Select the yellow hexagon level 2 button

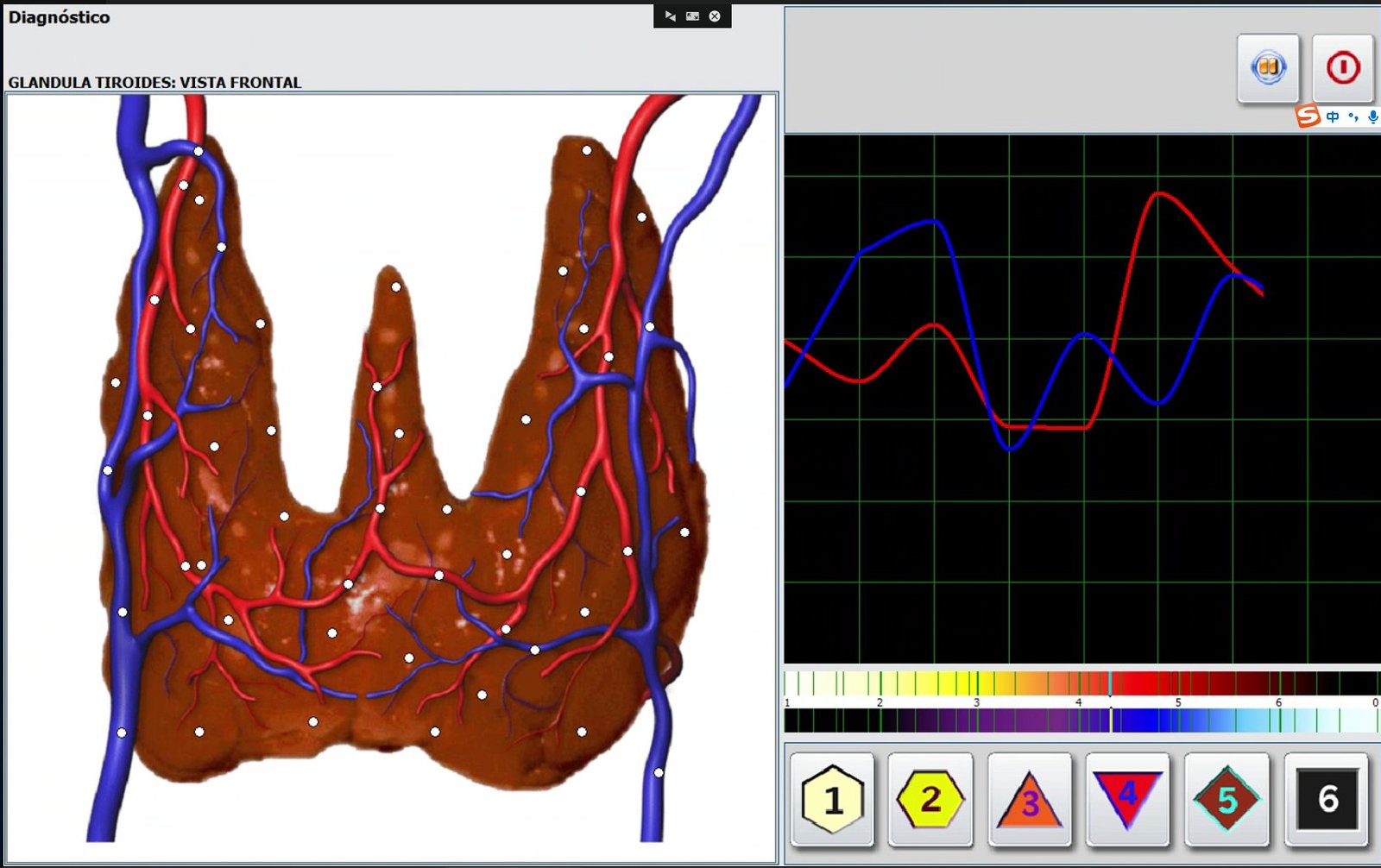click(930, 799)
